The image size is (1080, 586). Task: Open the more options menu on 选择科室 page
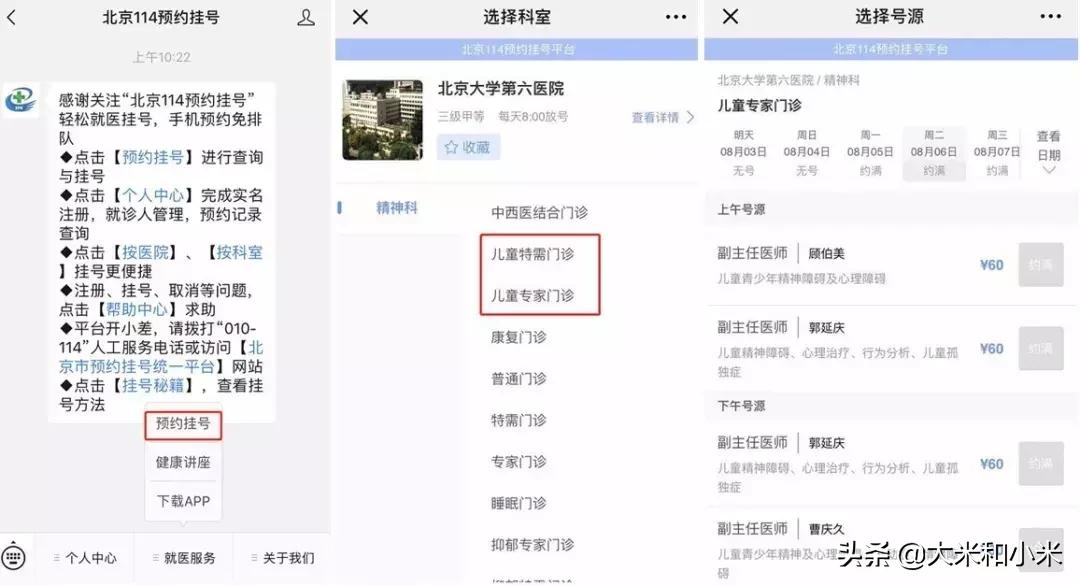[675, 17]
